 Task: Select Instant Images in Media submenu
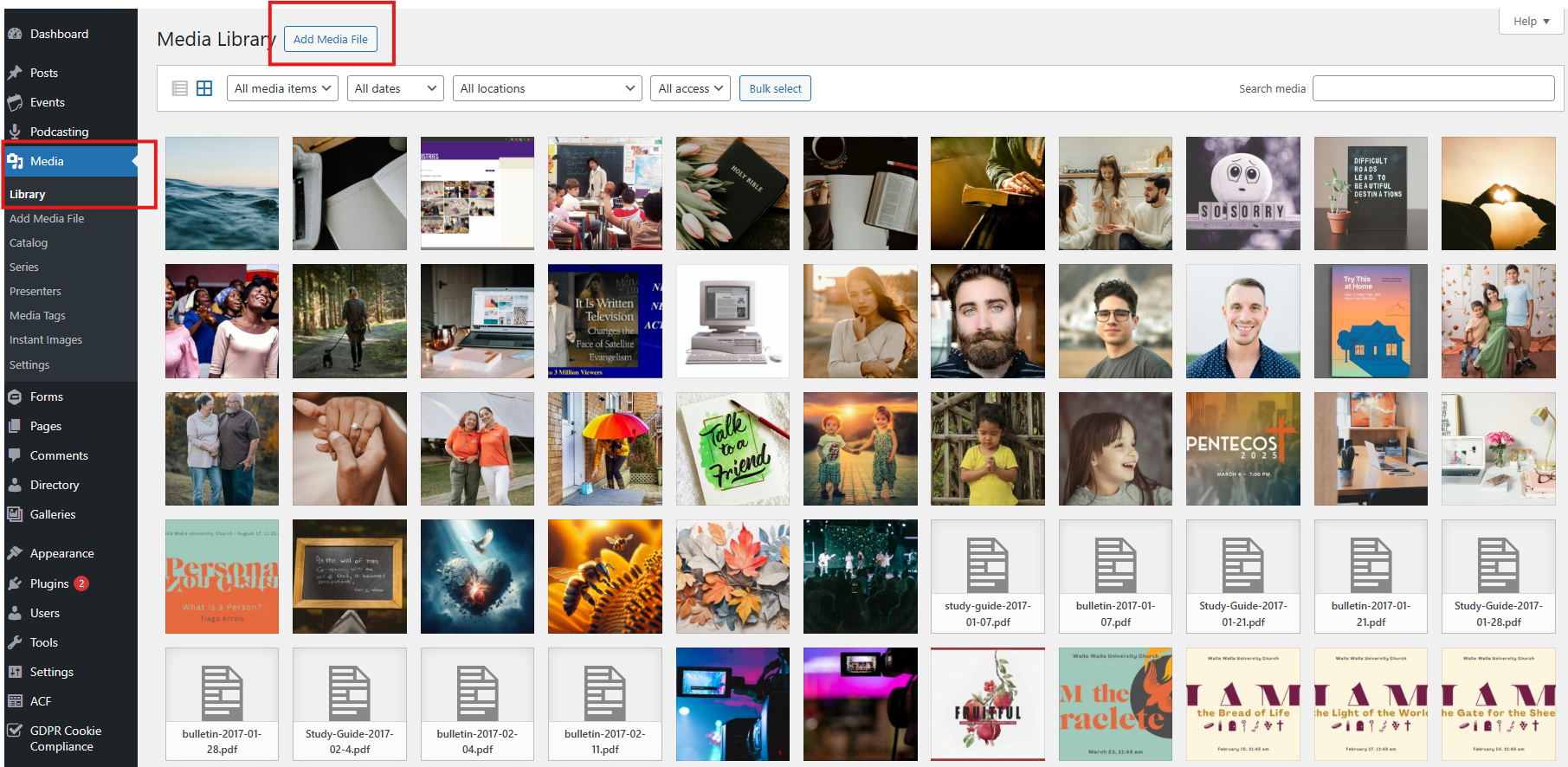tap(46, 340)
